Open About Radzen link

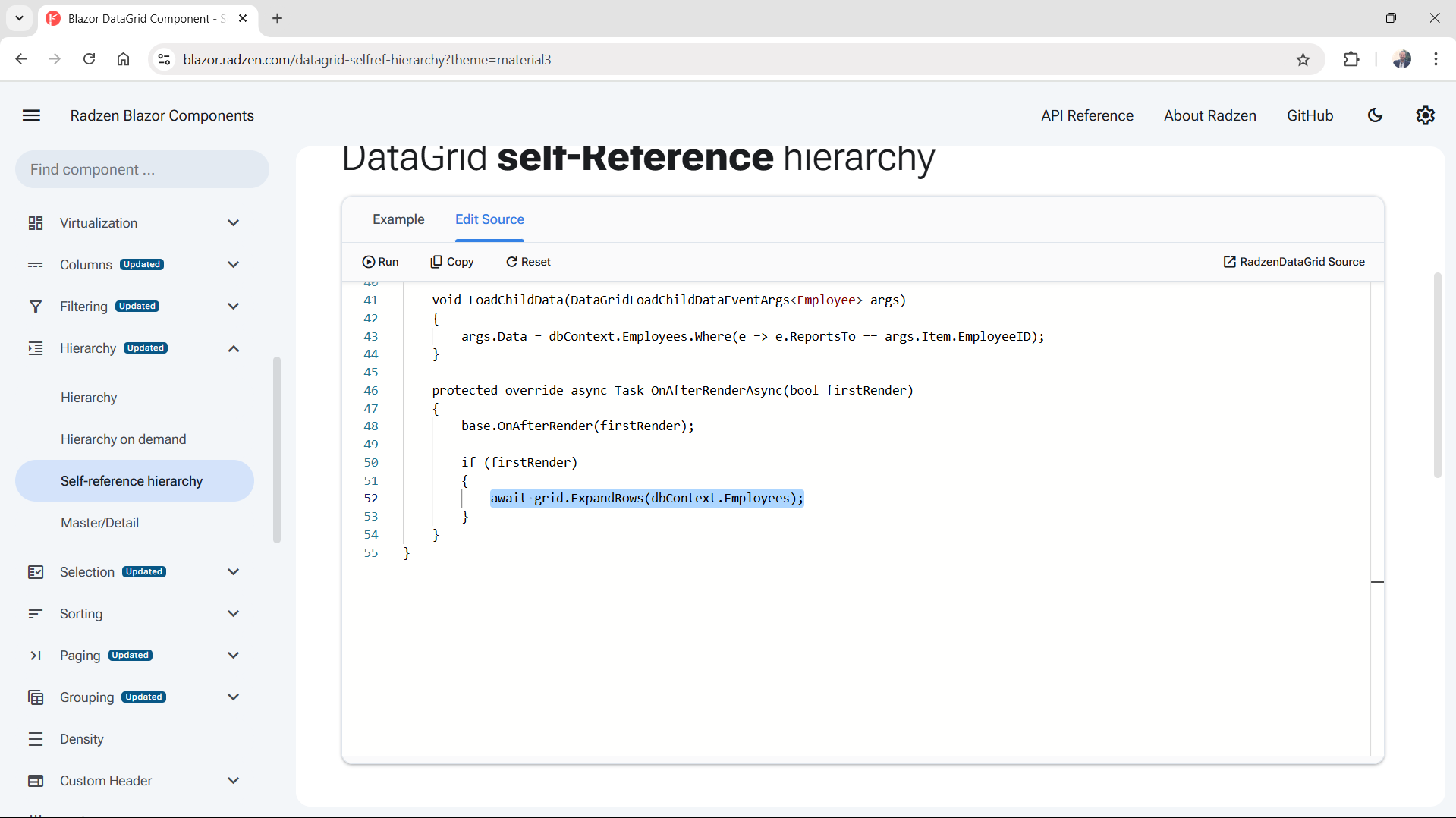(x=1209, y=115)
